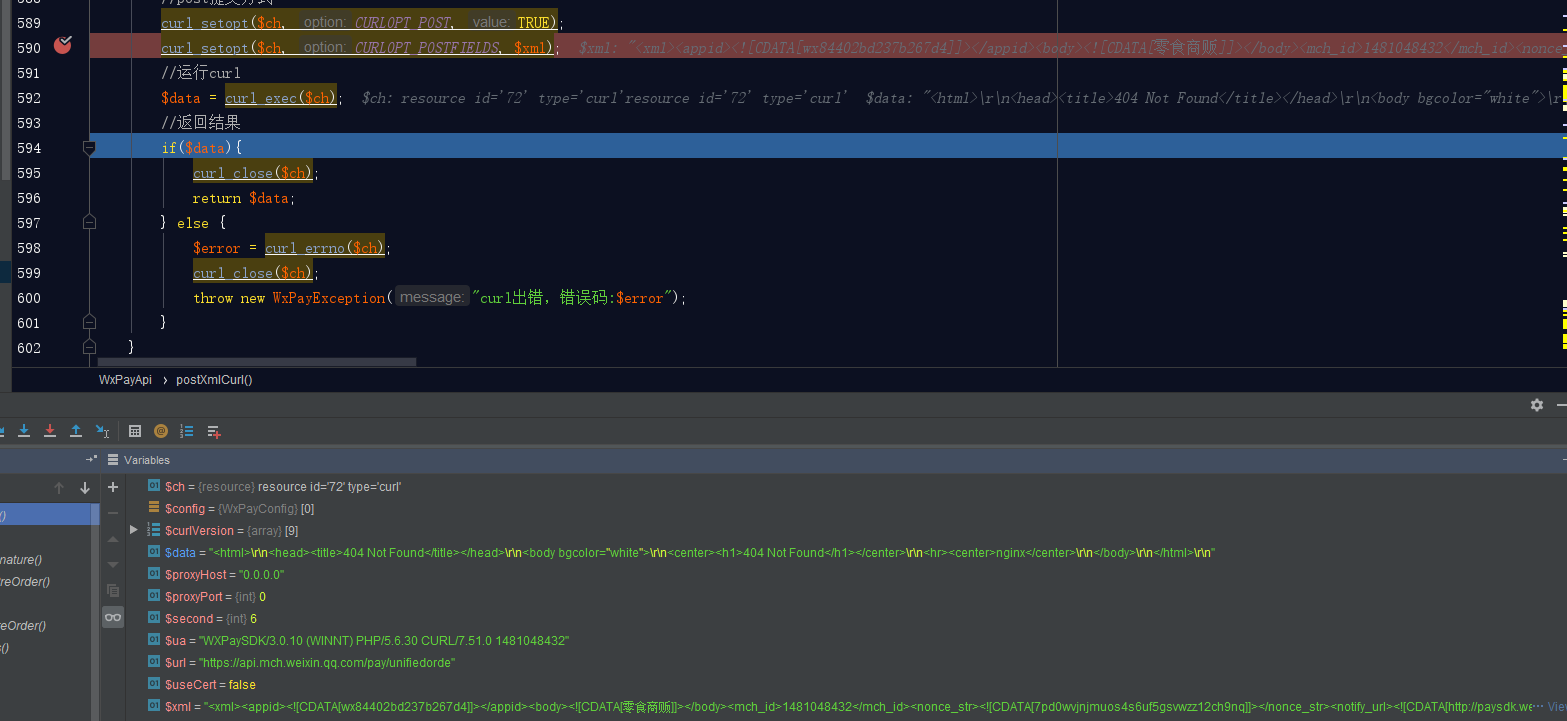Screen dimensions: 1567x721
Task: Click WxPayApi in the breadcrumb bar
Action: tap(125, 380)
